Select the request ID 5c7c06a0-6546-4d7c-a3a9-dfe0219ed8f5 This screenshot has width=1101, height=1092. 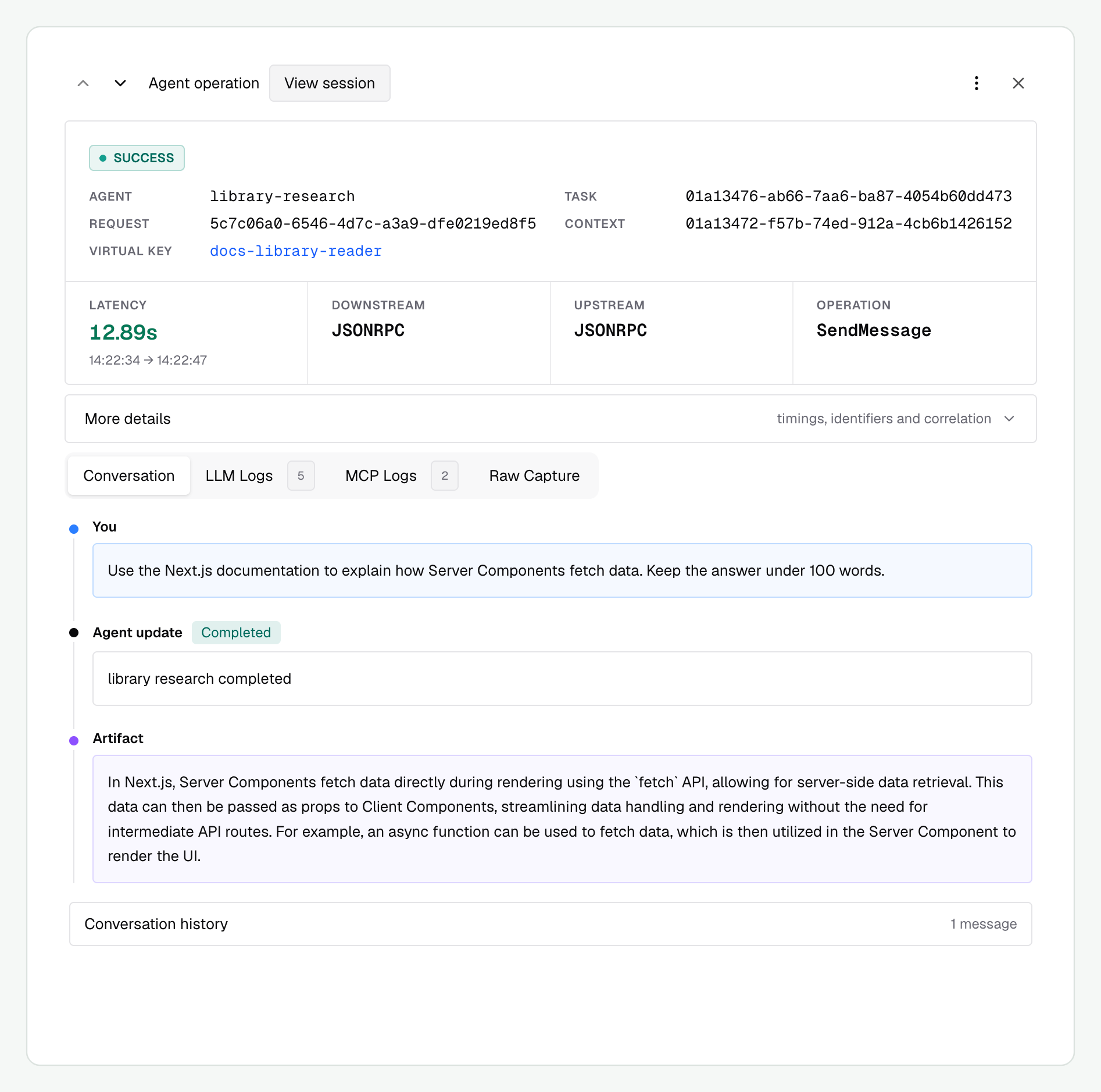tap(373, 224)
